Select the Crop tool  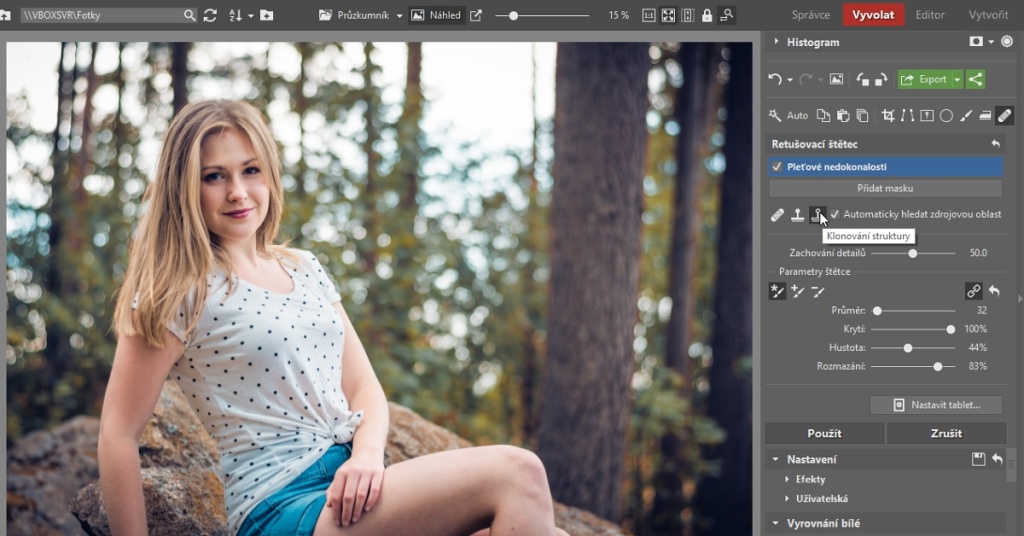click(x=888, y=116)
